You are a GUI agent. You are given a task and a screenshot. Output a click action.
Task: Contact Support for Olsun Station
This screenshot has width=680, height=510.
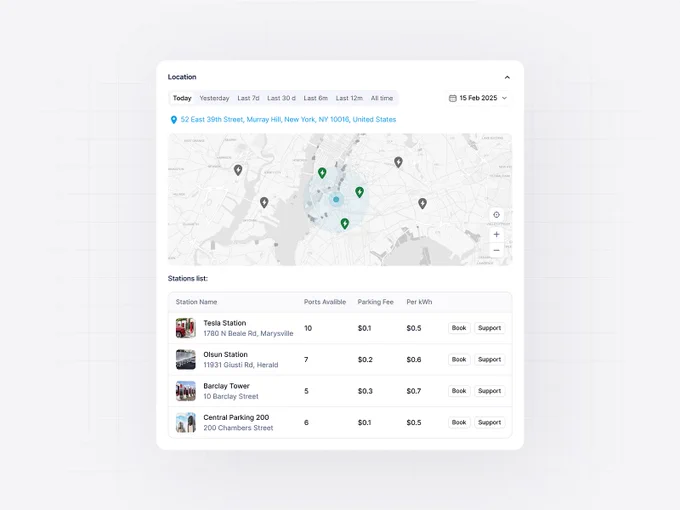[489, 360]
